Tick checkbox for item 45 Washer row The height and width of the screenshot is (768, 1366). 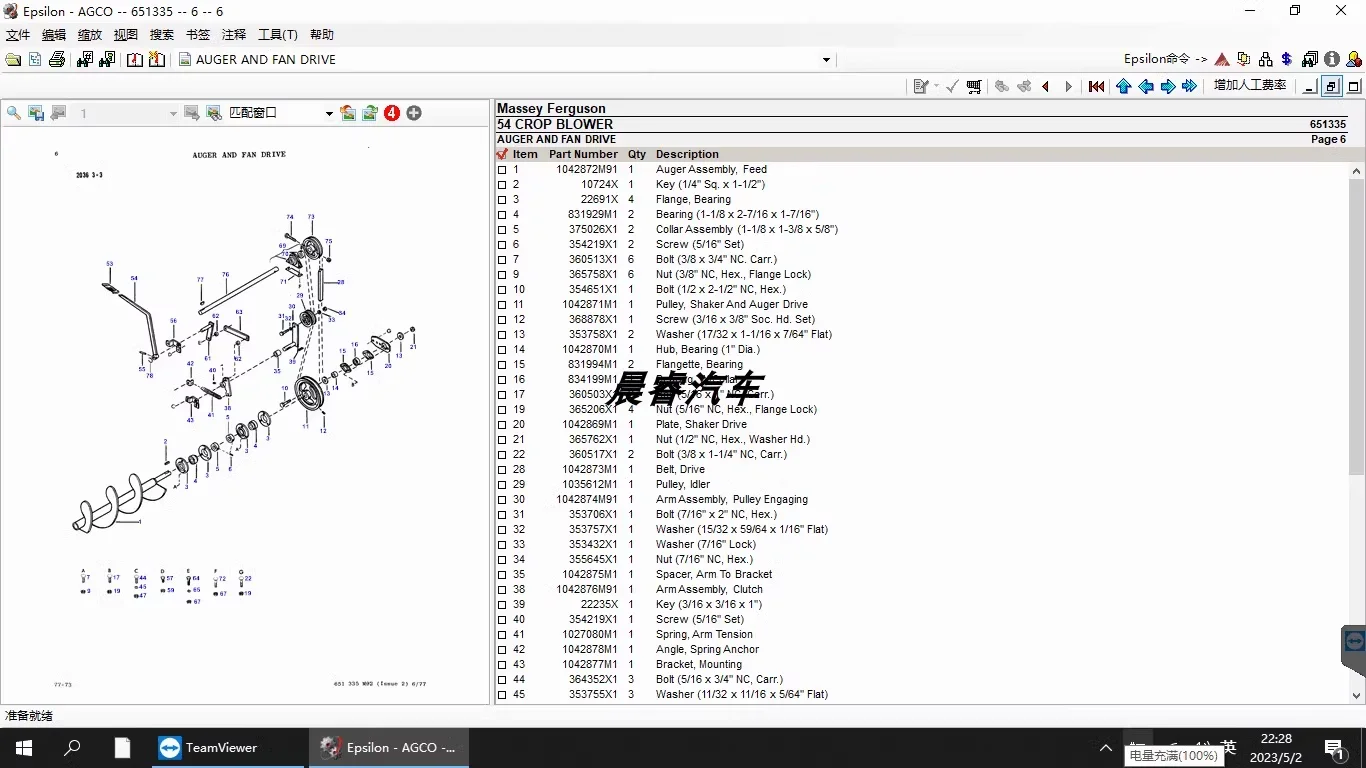[x=502, y=695]
